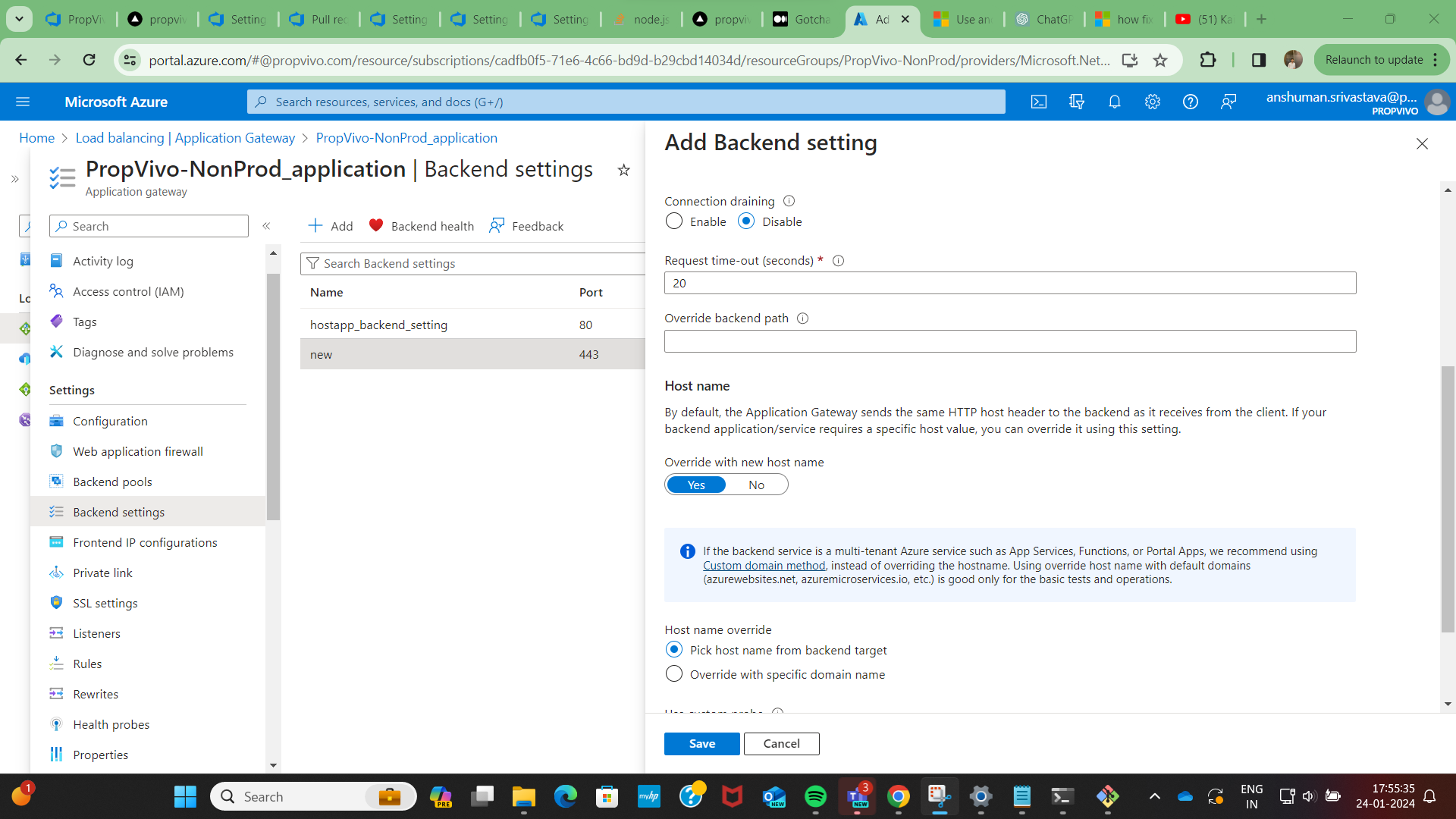The height and width of the screenshot is (819, 1456).
Task: Collapse the resource menu with double chevron
Action: tap(266, 226)
